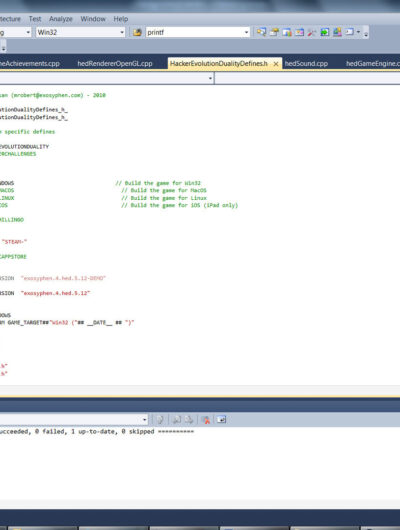Open the Toolbox icon with hammer and wrench
The image size is (400, 530).
click(312, 32)
